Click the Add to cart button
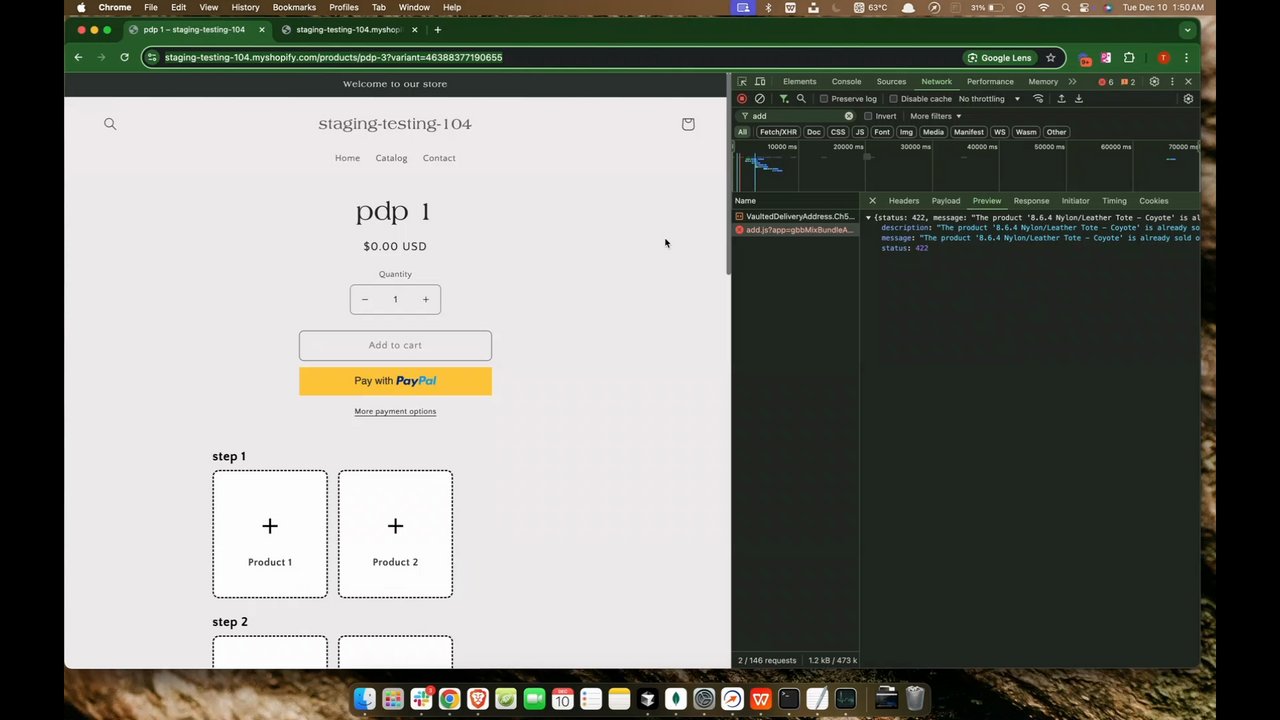 coord(395,345)
